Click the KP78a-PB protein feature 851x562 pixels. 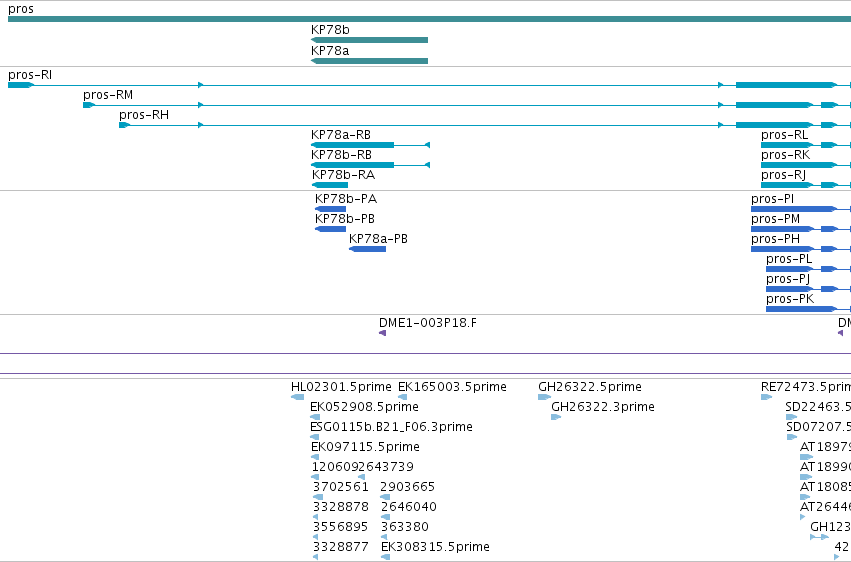(367, 249)
